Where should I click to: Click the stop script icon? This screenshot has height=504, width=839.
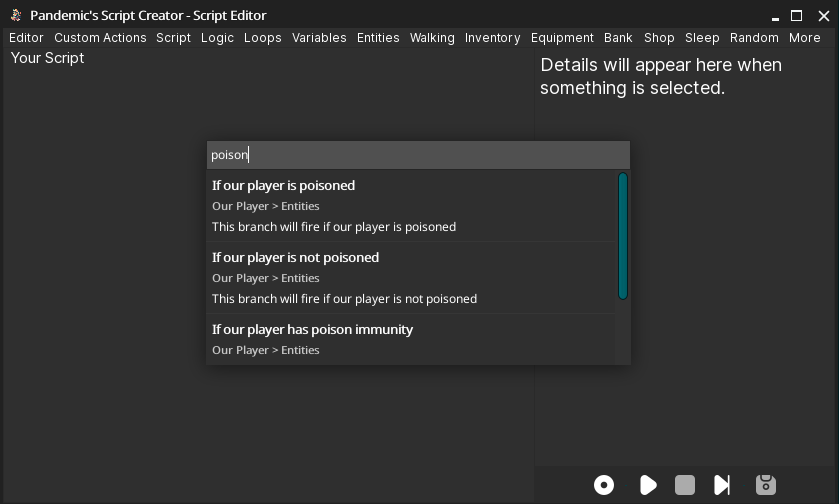point(685,485)
